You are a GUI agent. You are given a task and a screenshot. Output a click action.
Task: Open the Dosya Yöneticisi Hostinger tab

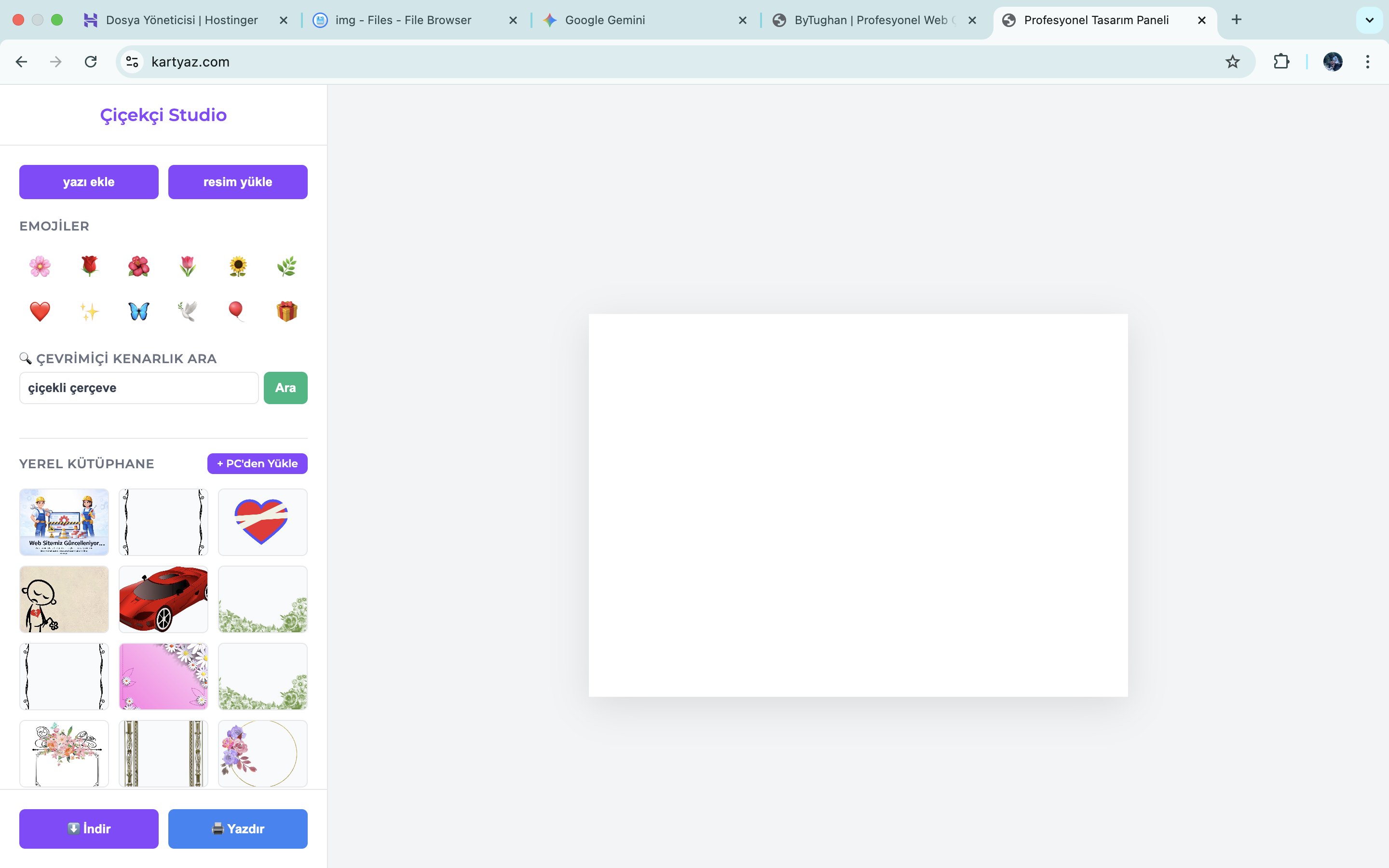tap(182, 19)
